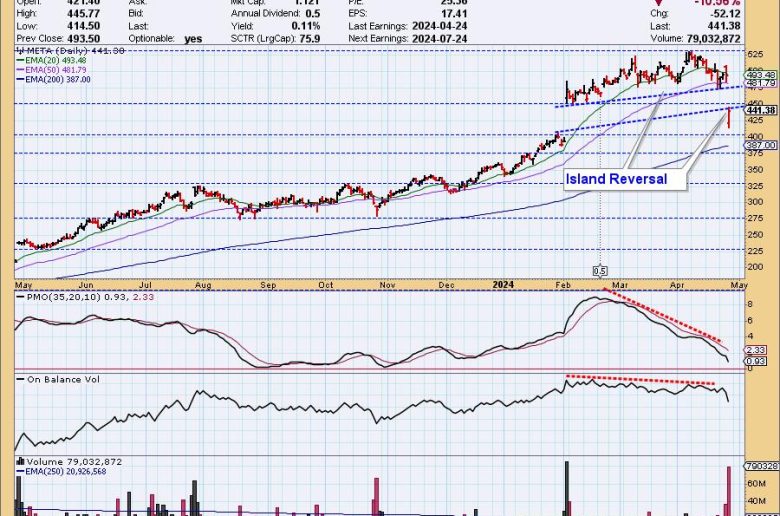Click the latest red volume spike bar
Screen dimensions: 780x516
729,491
